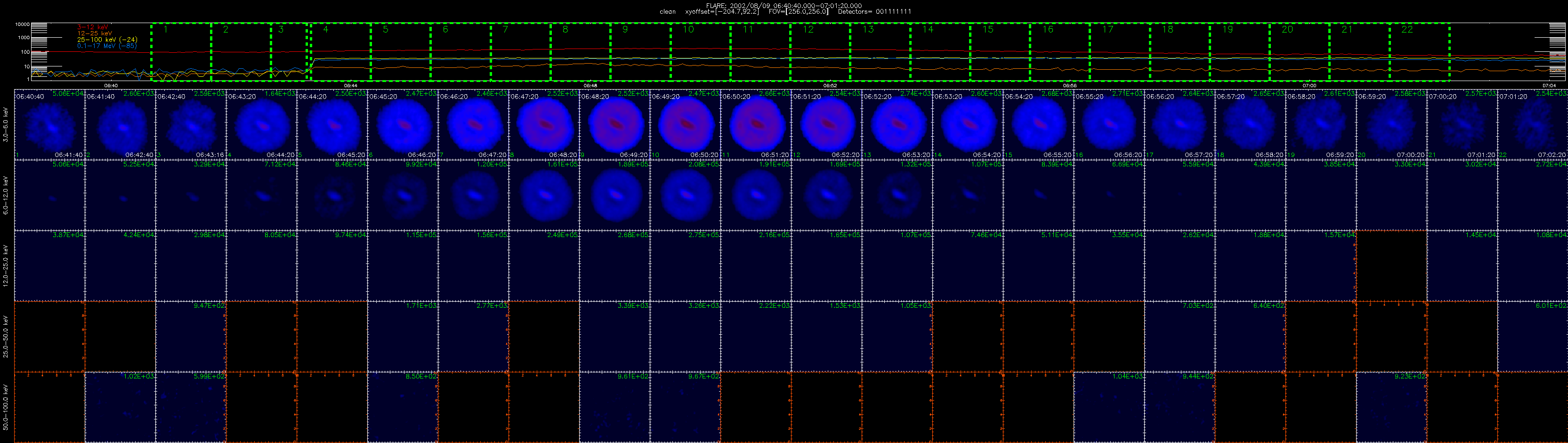Click the red "3-12 keV" legend entry
The image size is (1568, 443).
point(92,27)
